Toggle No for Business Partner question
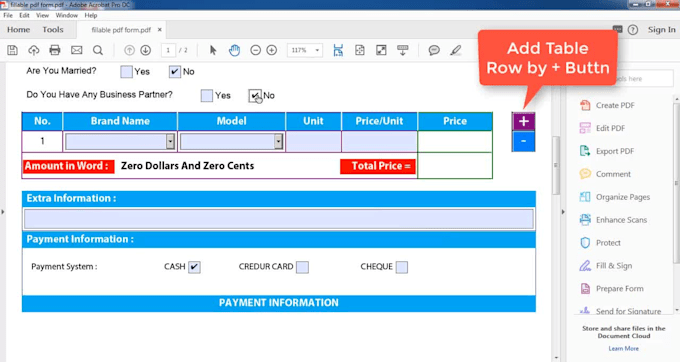 tap(255, 95)
